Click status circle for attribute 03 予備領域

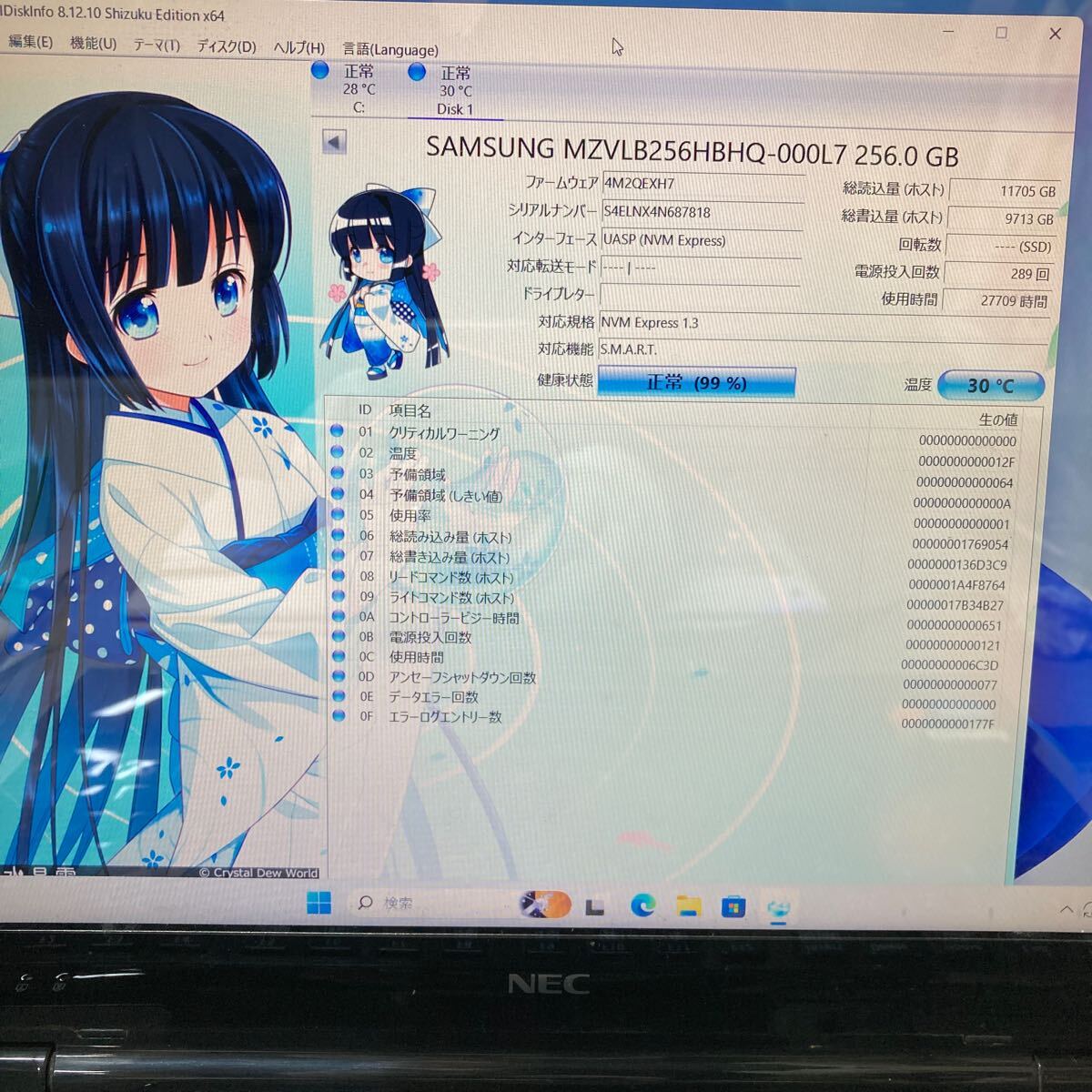pyautogui.click(x=338, y=473)
